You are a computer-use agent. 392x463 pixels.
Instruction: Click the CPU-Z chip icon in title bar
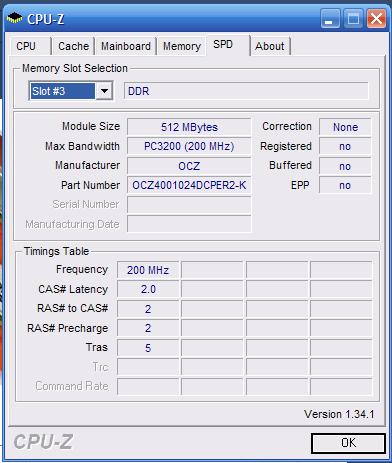[x=14, y=18]
